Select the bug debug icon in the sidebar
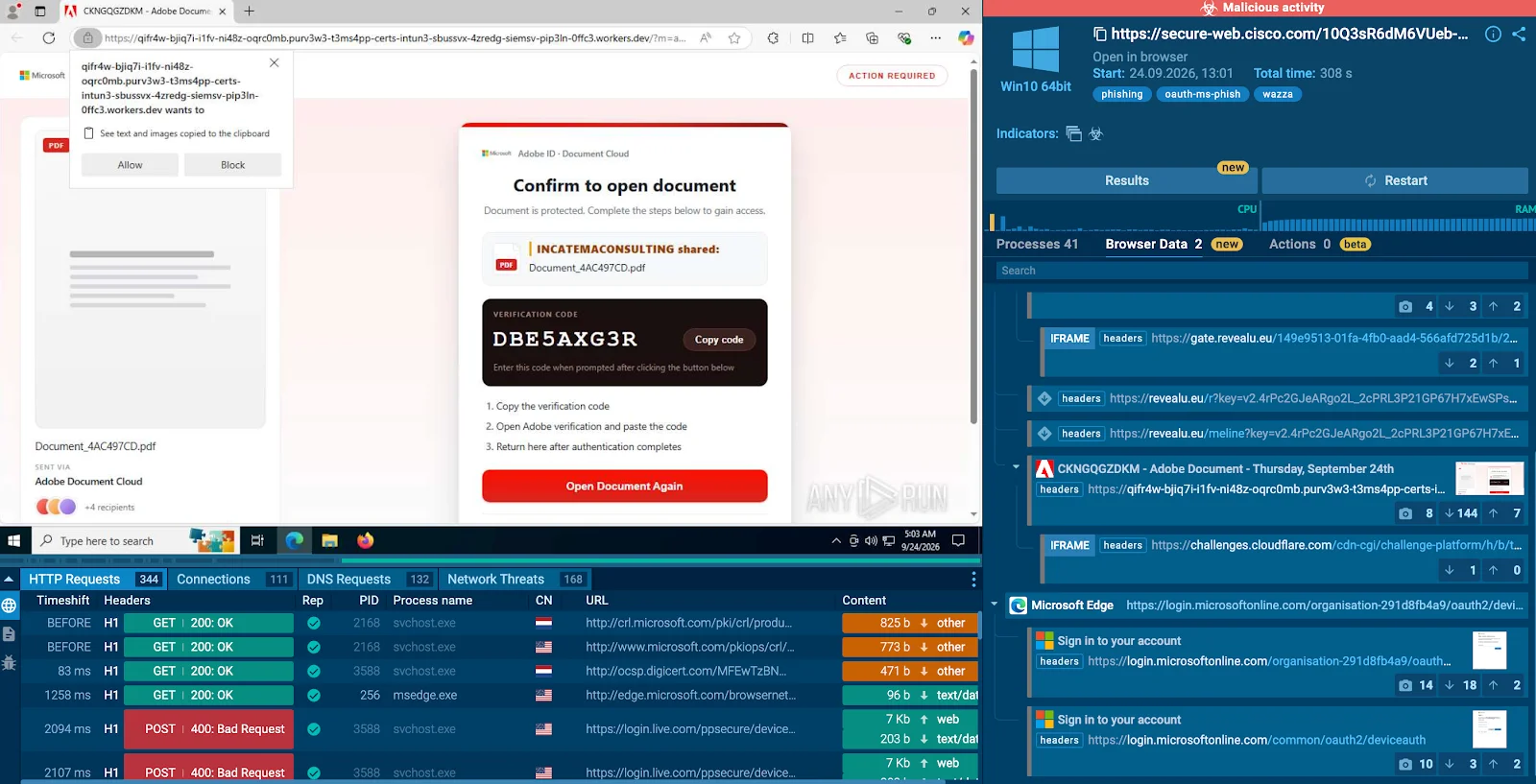This screenshot has width=1536, height=784. 10,663
